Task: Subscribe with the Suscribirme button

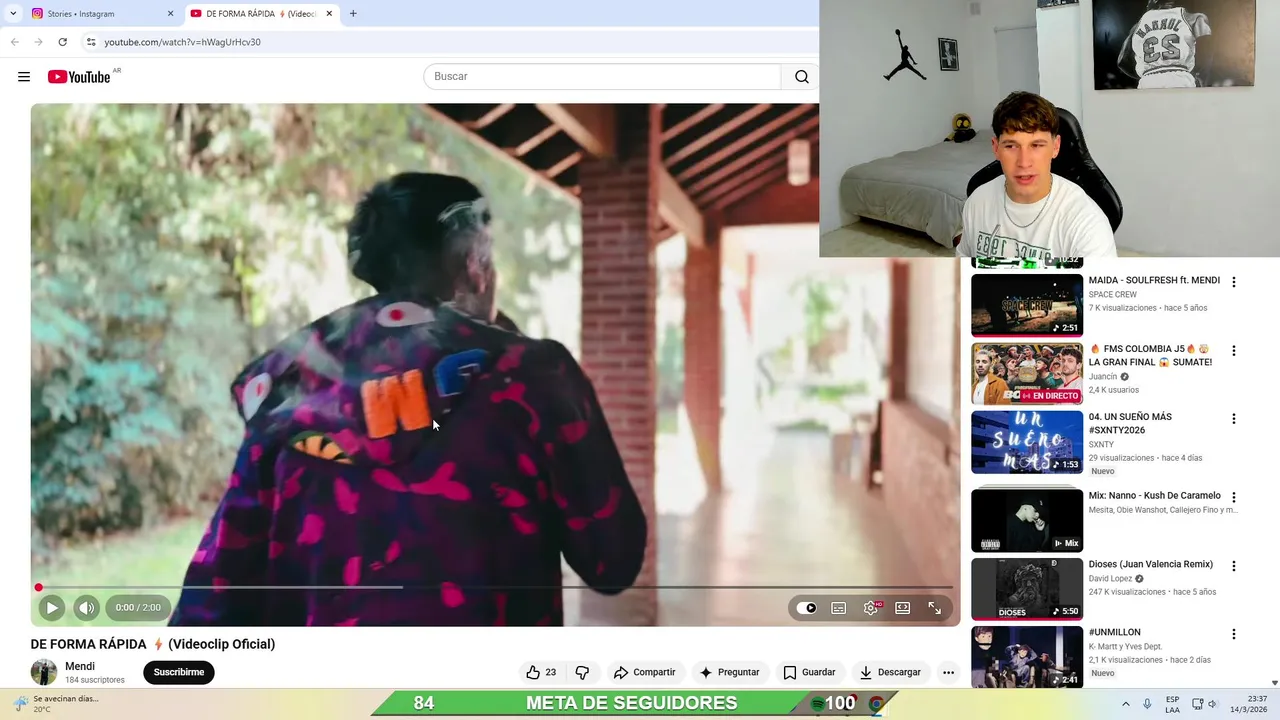Action: [179, 672]
